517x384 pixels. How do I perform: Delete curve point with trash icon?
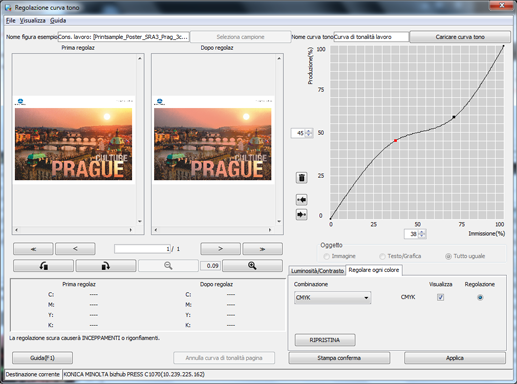[301, 178]
